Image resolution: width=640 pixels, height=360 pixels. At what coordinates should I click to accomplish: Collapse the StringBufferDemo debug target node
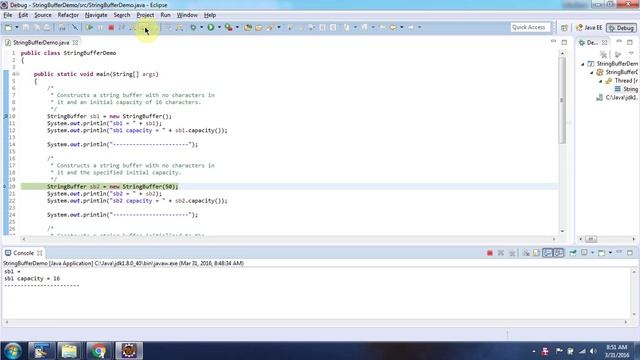[x=591, y=73]
